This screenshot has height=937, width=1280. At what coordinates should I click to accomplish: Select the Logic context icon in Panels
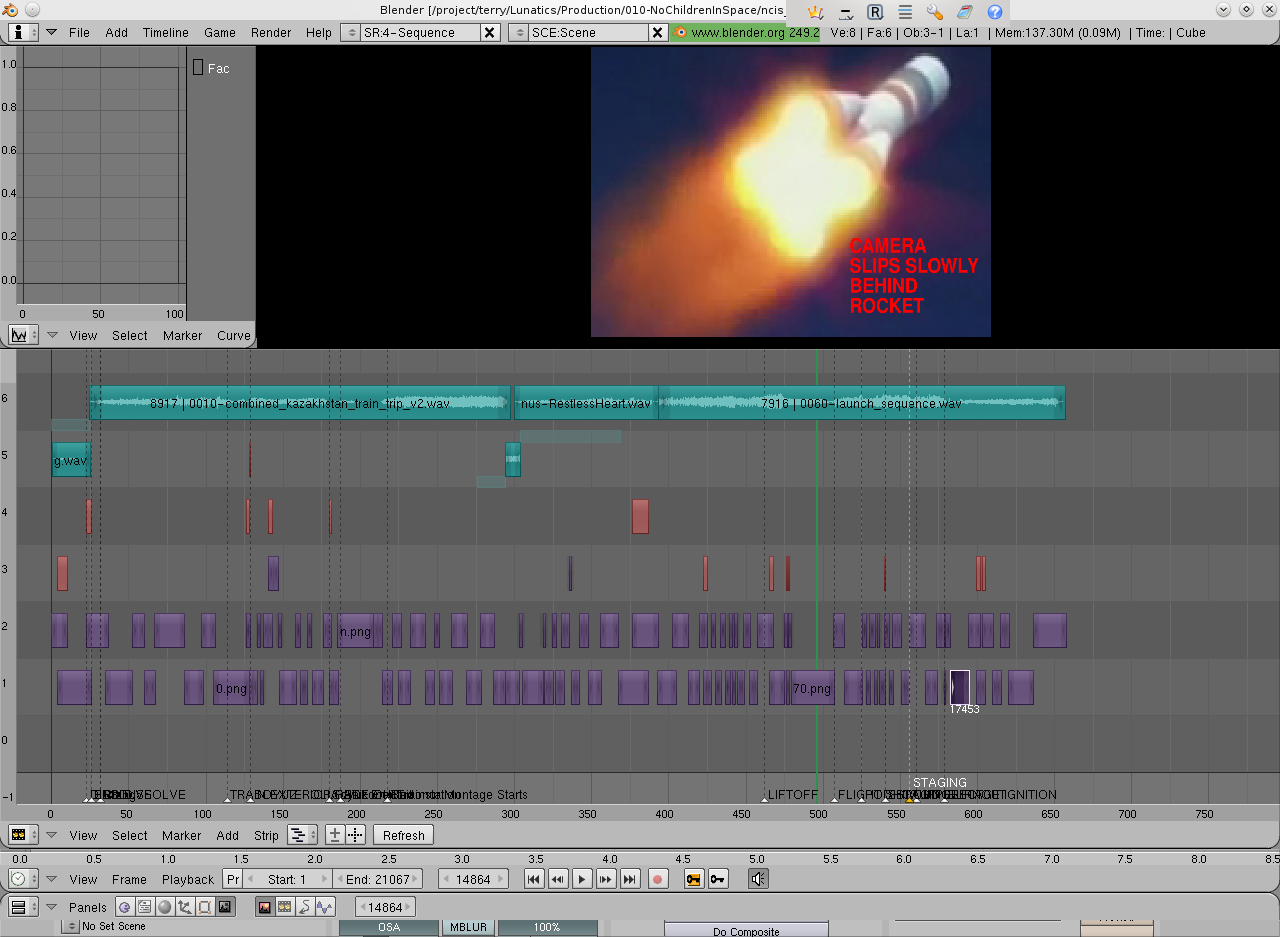click(124, 907)
